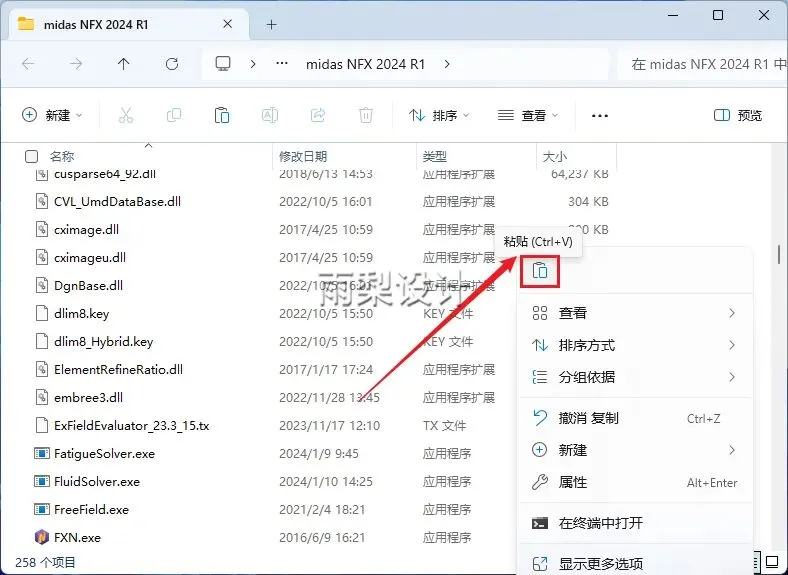The image size is (788, 575).
Task: Select file ExFieldEvaluator_23.3_15.tx
Action: pos(132,425)
